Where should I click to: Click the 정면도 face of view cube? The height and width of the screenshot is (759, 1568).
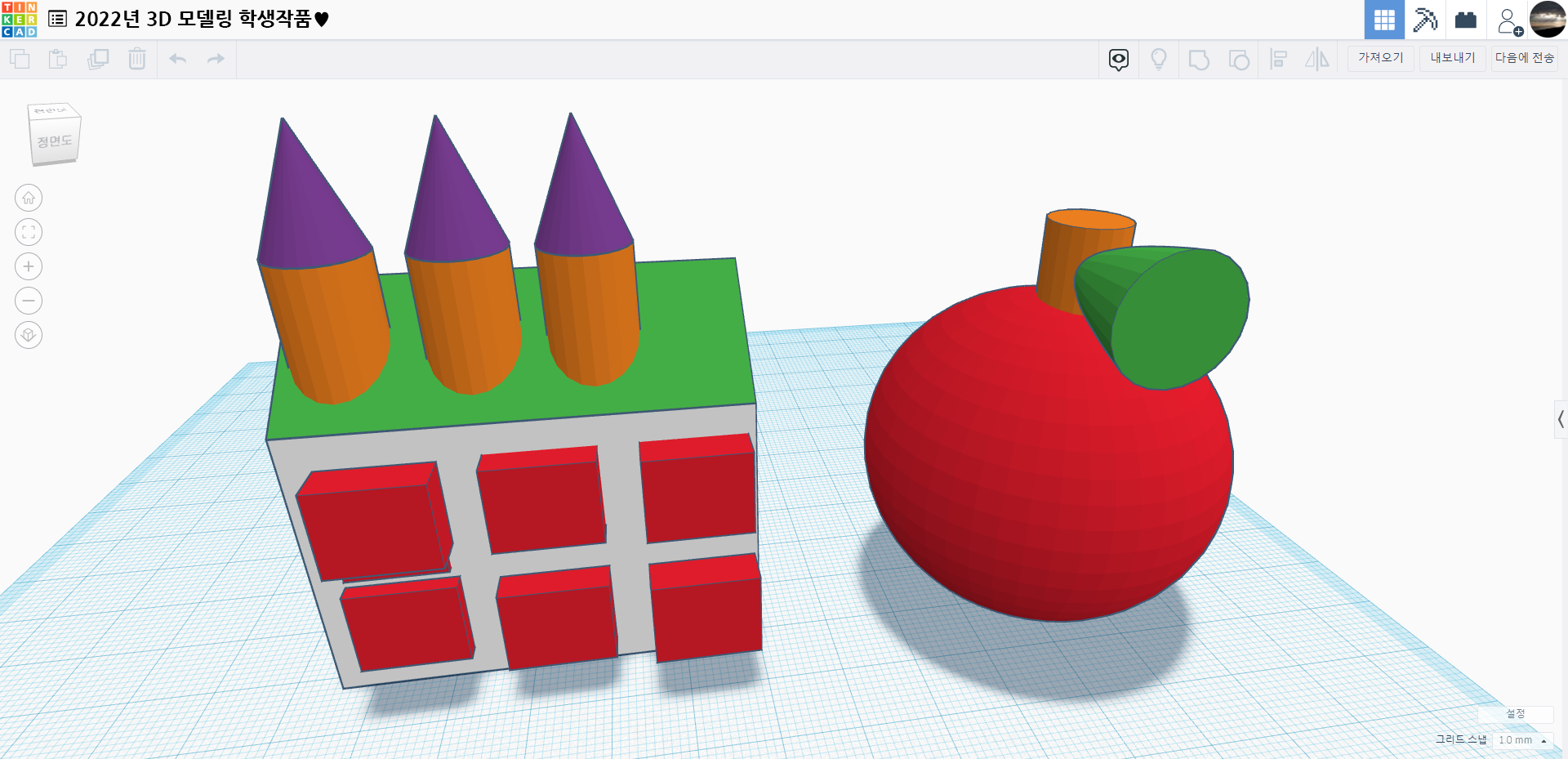coord(55,141)
